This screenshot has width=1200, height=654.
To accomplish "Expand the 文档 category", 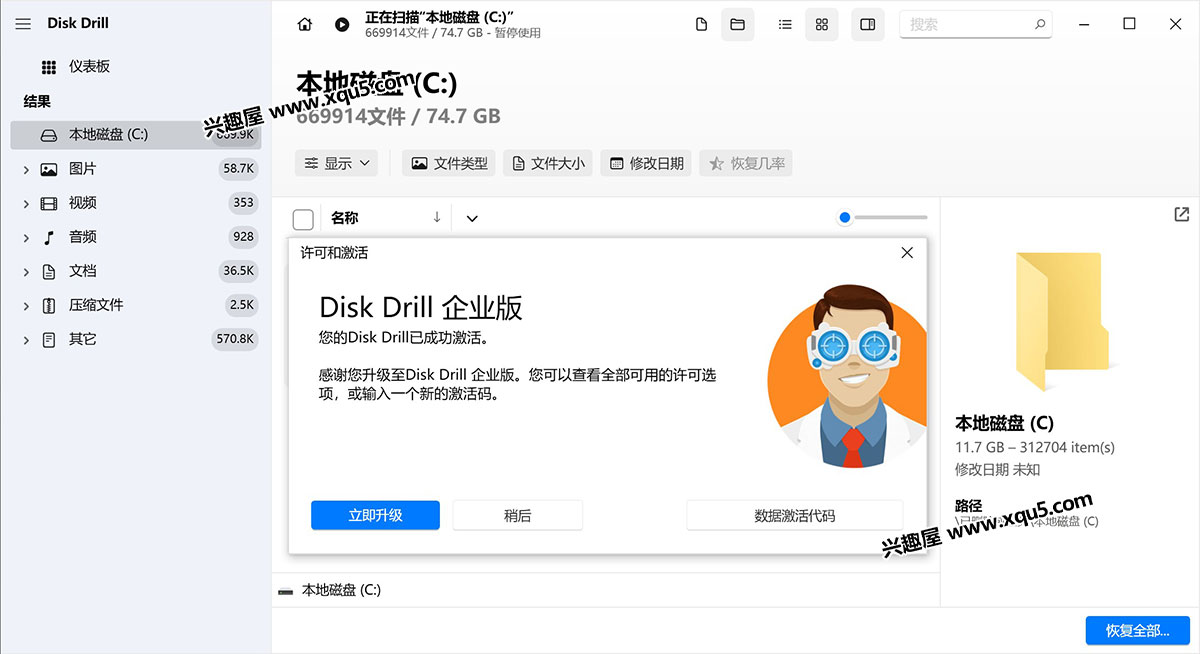I will [x=25, y=272].
